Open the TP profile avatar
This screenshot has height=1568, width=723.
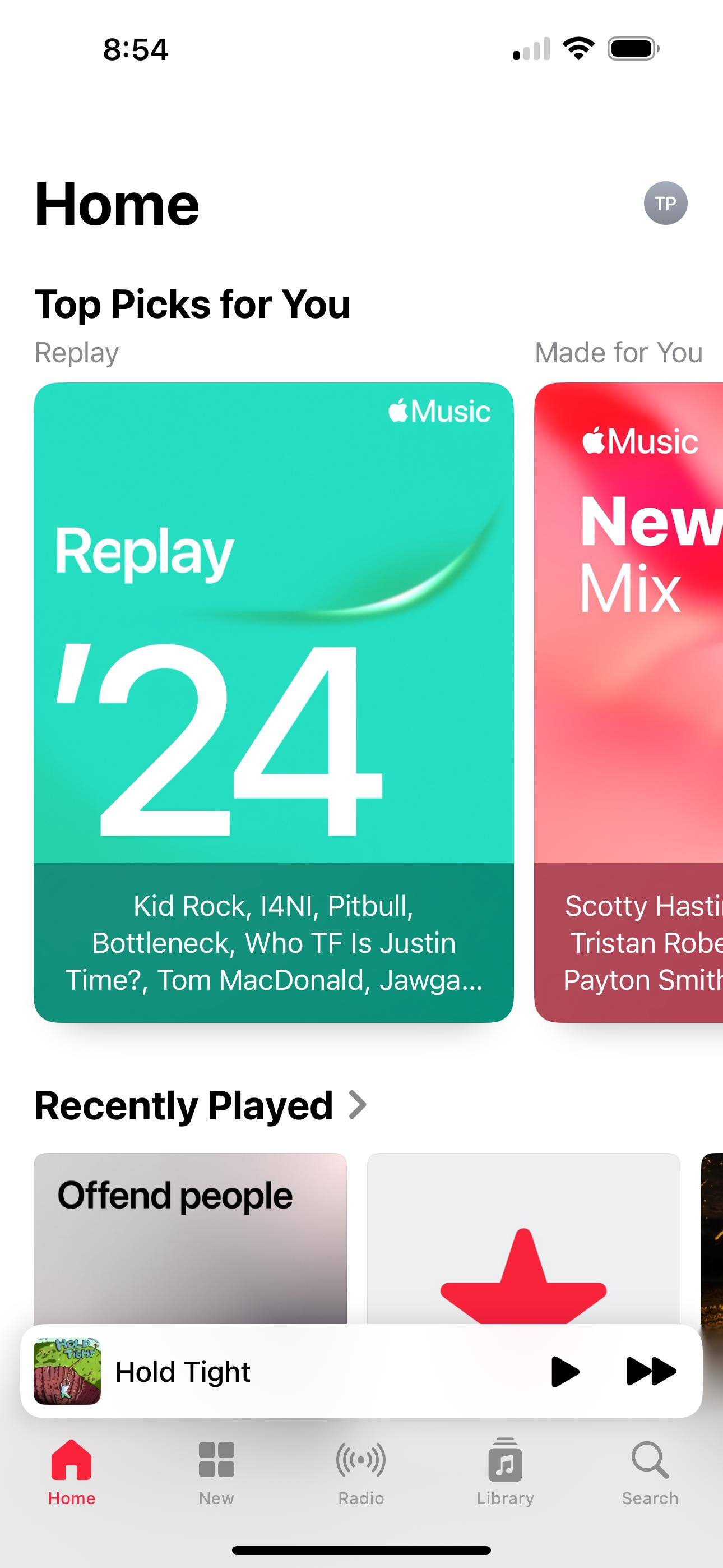665,204
